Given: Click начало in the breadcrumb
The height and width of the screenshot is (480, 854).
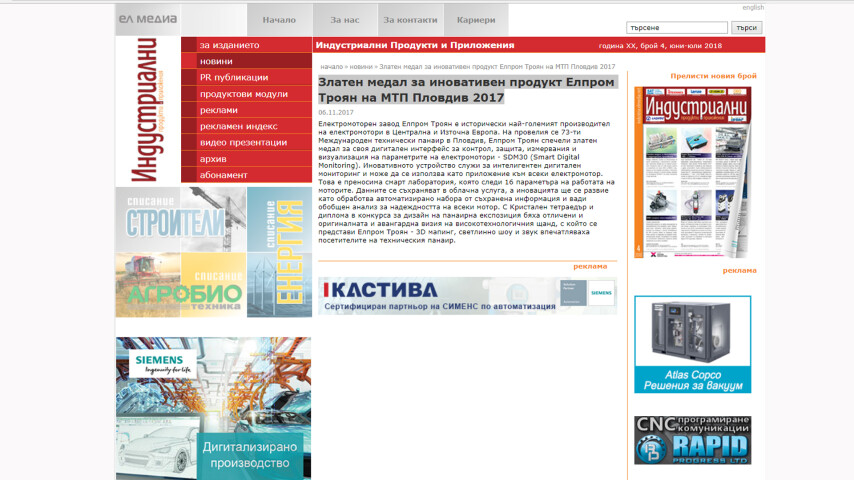Looking at the screenshot, I should (x=331, y=66).
